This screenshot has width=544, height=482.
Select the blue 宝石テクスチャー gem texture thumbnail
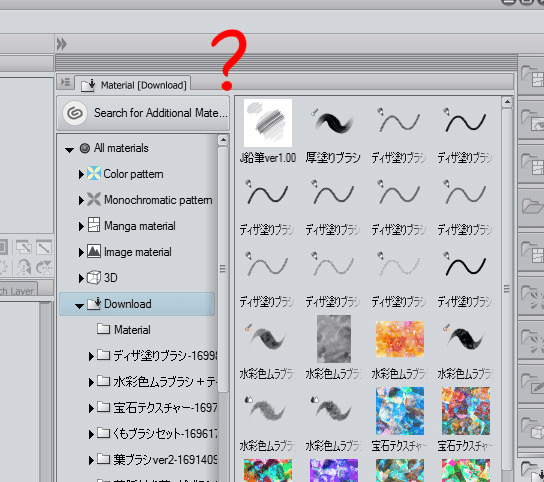coord(400,411)
